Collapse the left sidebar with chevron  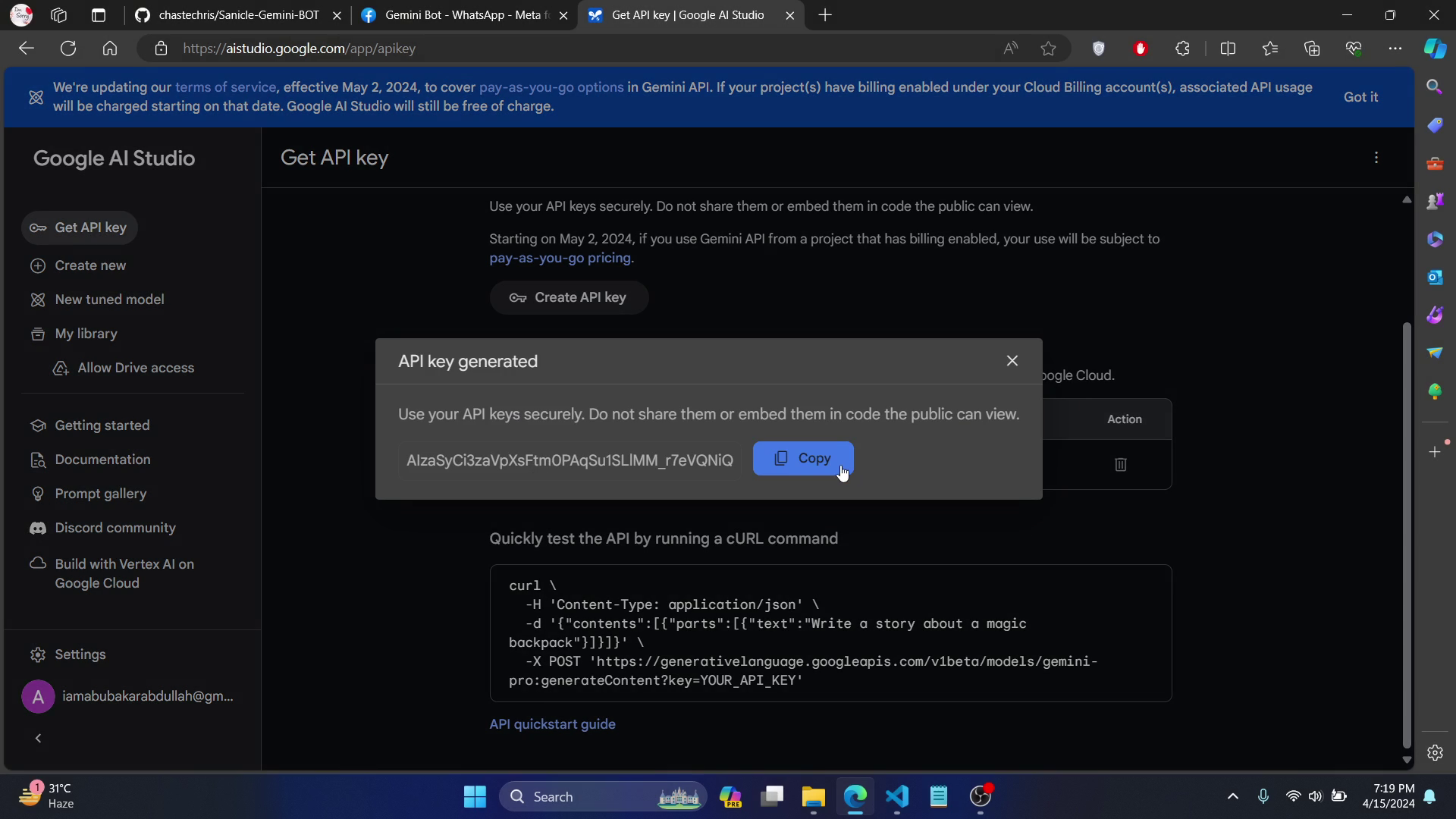pyautogui.click(x=38, y=739)
